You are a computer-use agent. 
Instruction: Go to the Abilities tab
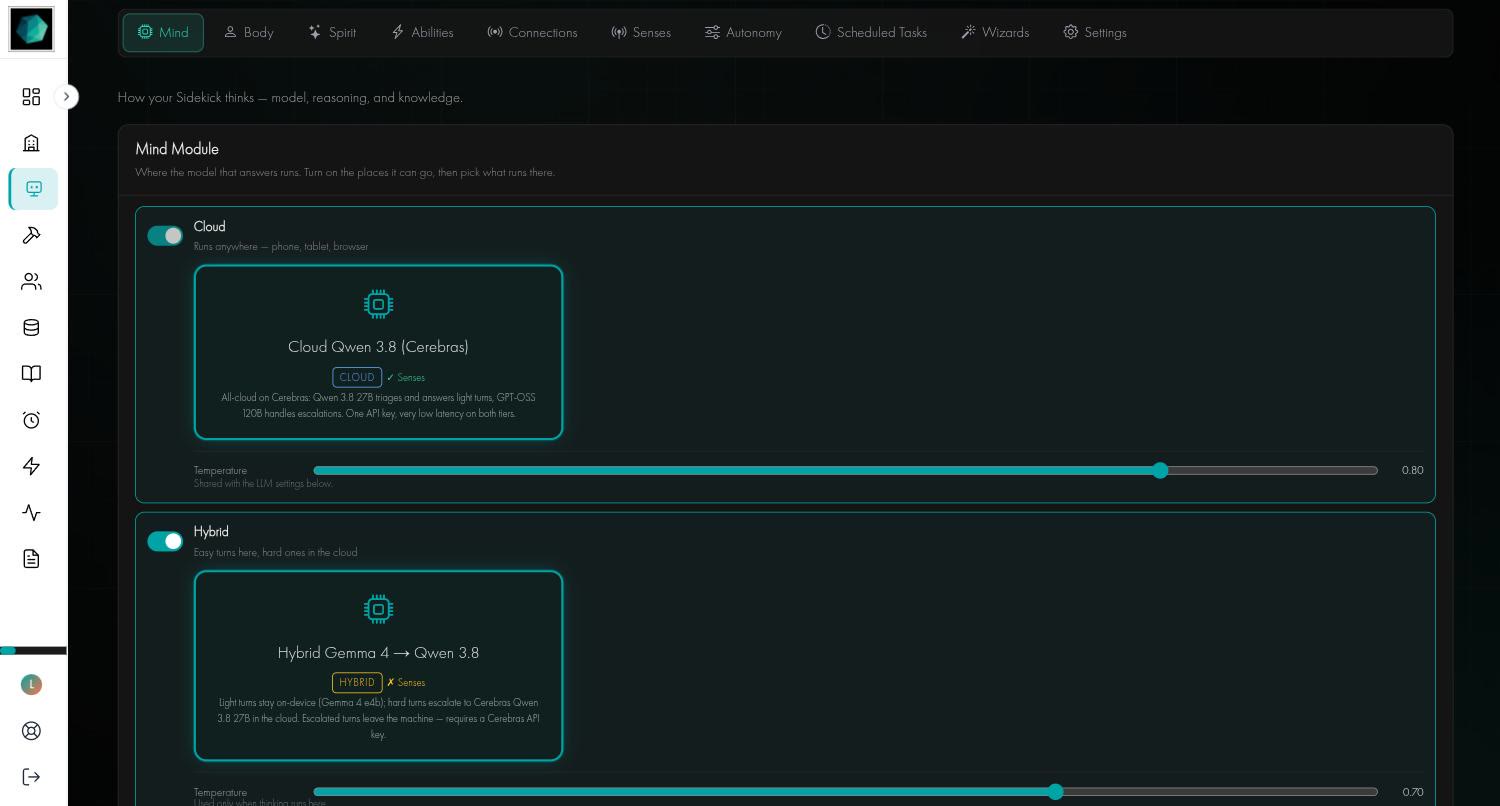(x=422, y=33)
